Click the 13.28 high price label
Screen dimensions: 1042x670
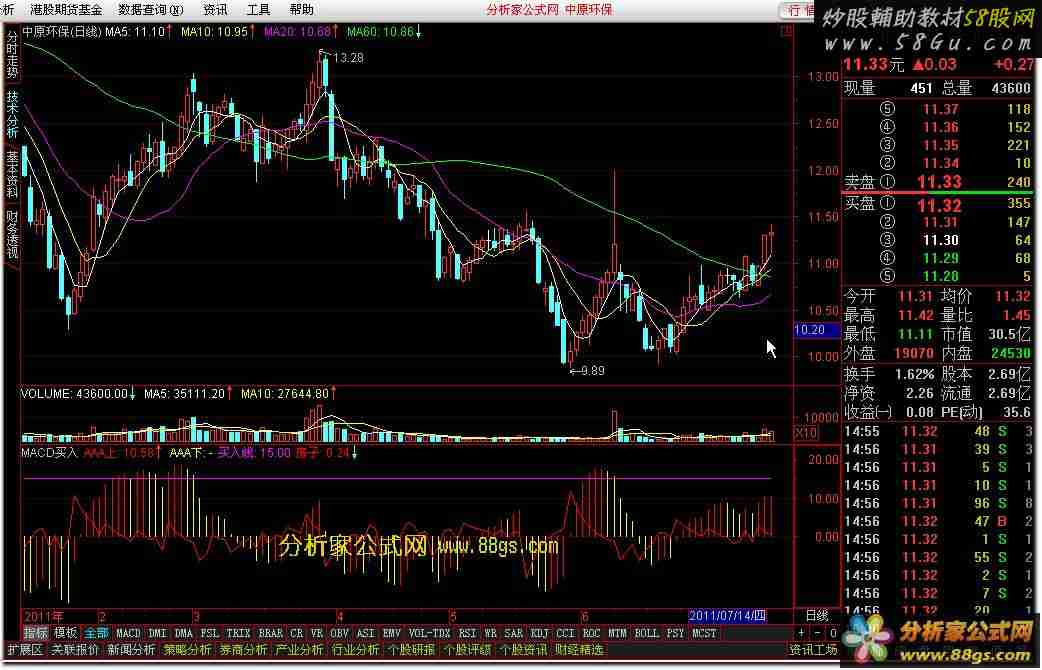[x=348, y=58]
